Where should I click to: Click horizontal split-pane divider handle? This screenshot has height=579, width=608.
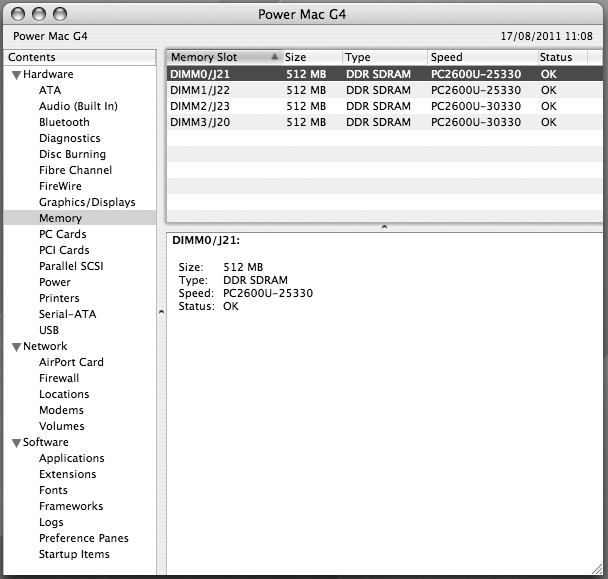tap(384, 227)
